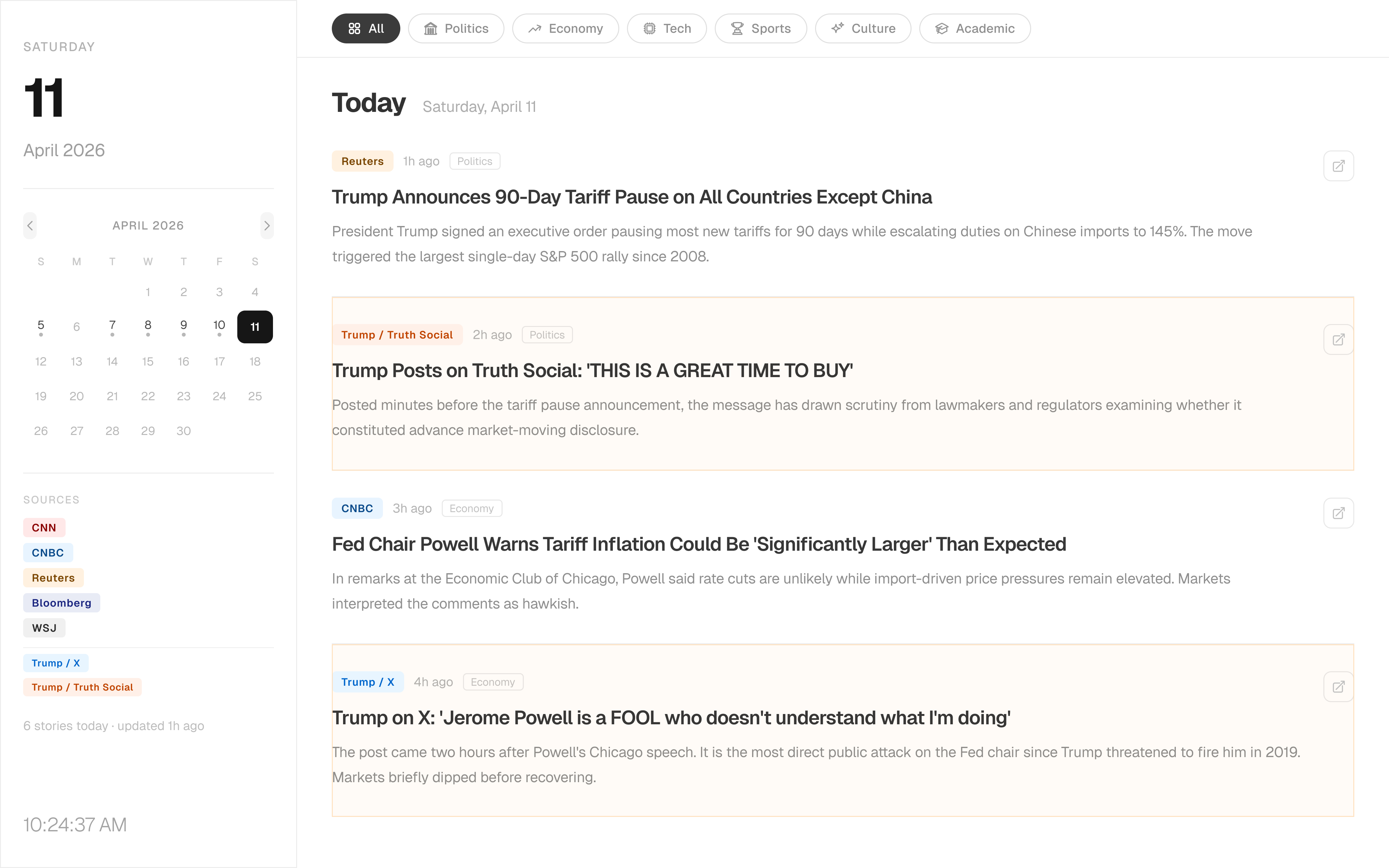Click the Culture sparkles filter icon
Viewport: 1389px width, 868px height.
pyautogui.click(x=837, y=28)
